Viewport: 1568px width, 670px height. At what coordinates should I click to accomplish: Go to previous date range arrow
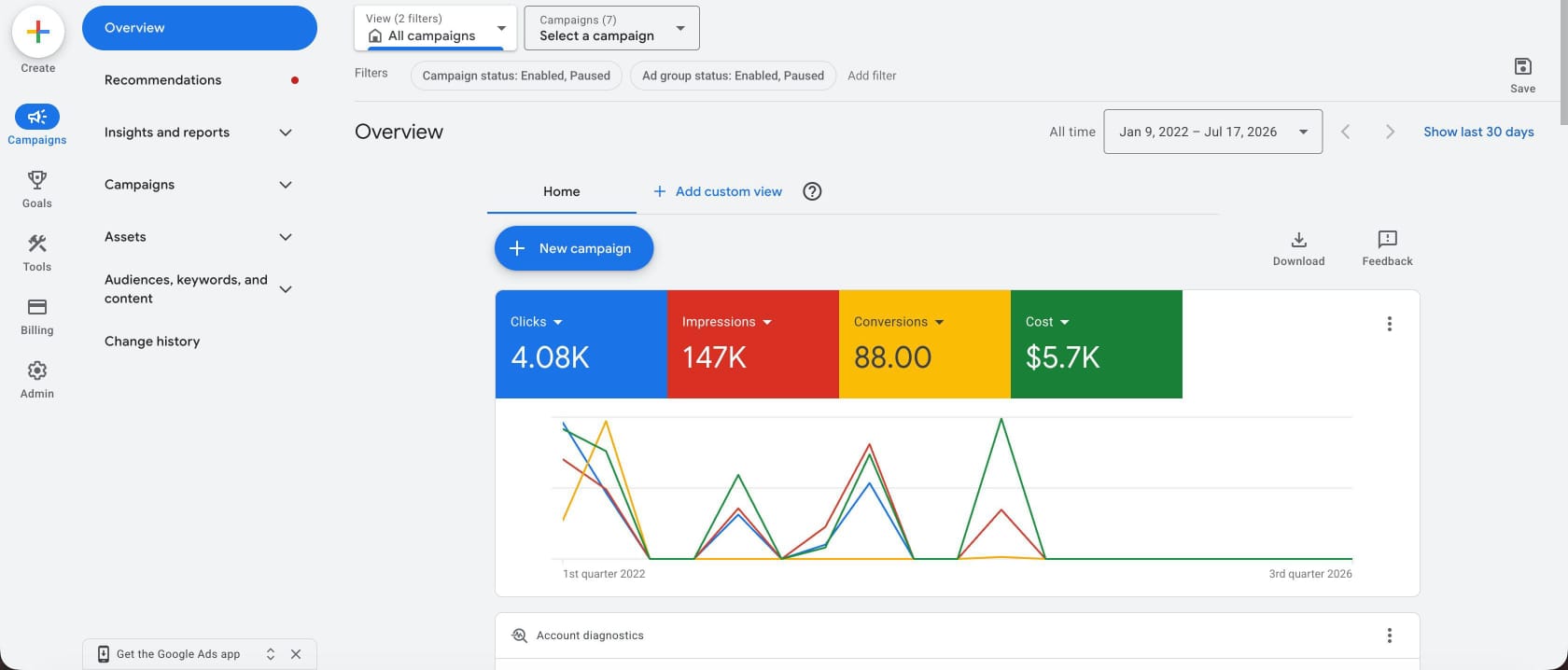pyautogui.click(x=1345, y=132)
